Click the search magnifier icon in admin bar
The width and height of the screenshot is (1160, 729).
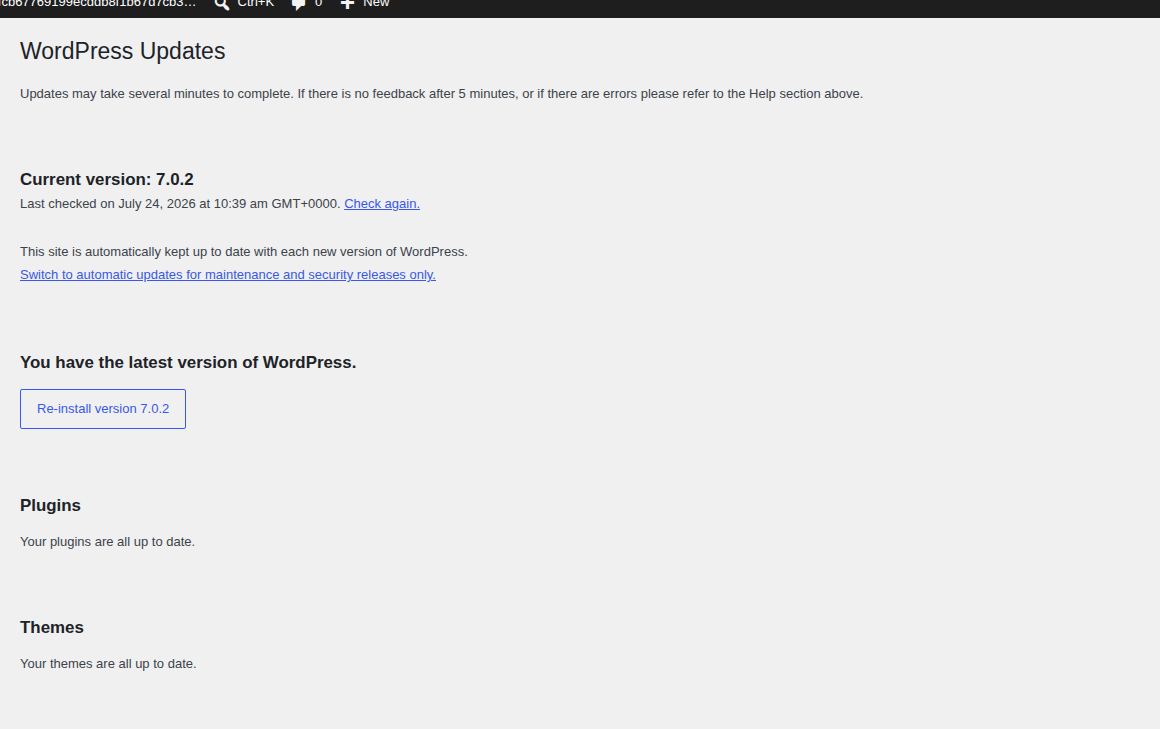221,4
